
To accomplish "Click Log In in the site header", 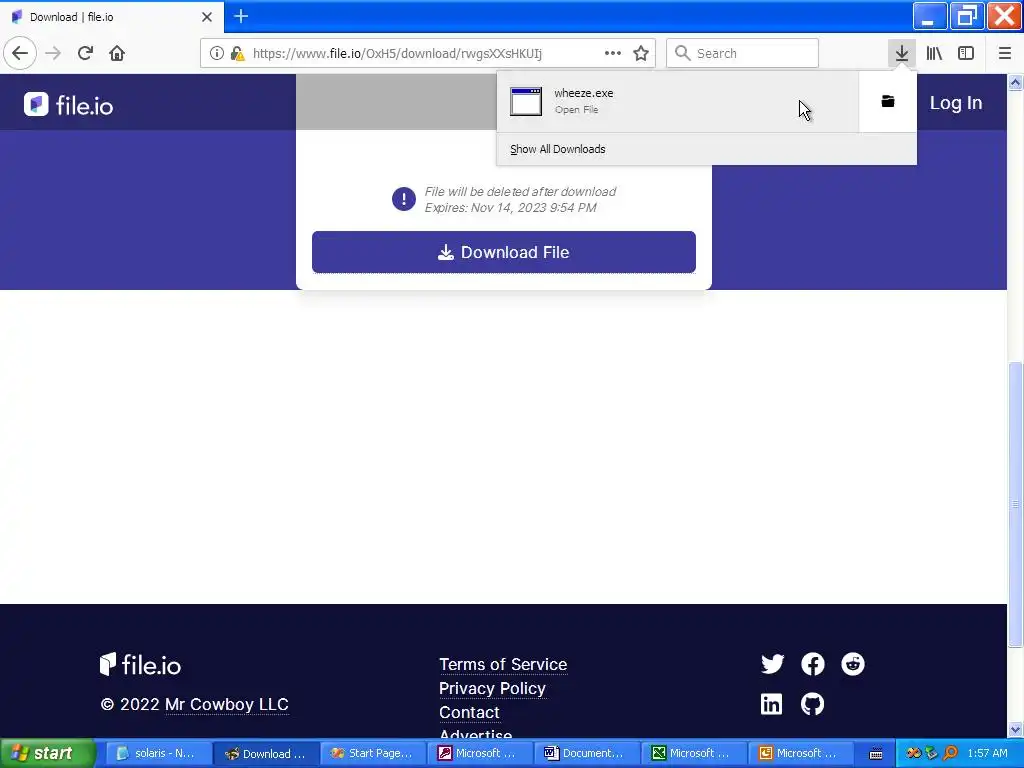I will point(956,103).
